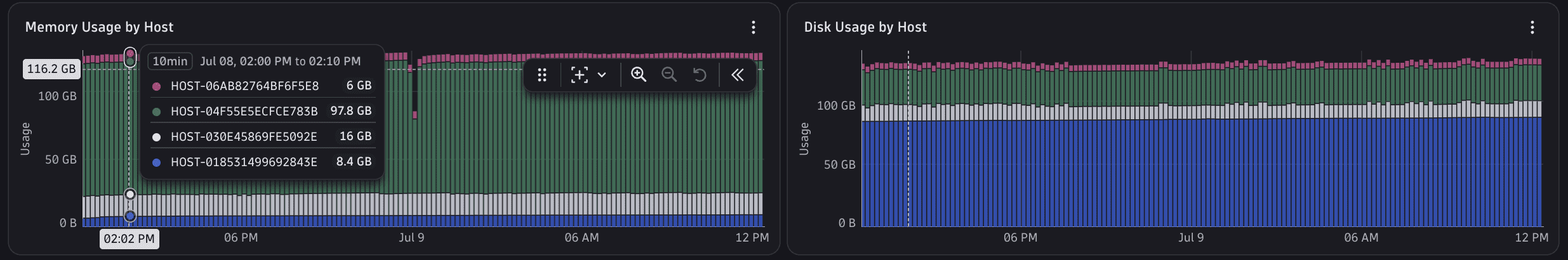Select the HOST-06AB82764BF6F5E8 tooltip row
The height and width of the screenshot is (260, 1568).
(262, 86)
